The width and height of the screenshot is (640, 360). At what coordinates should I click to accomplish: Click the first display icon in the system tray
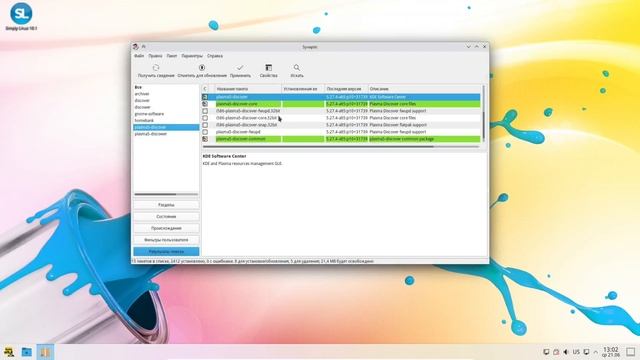pyautogui.click(x=546, y=352)
